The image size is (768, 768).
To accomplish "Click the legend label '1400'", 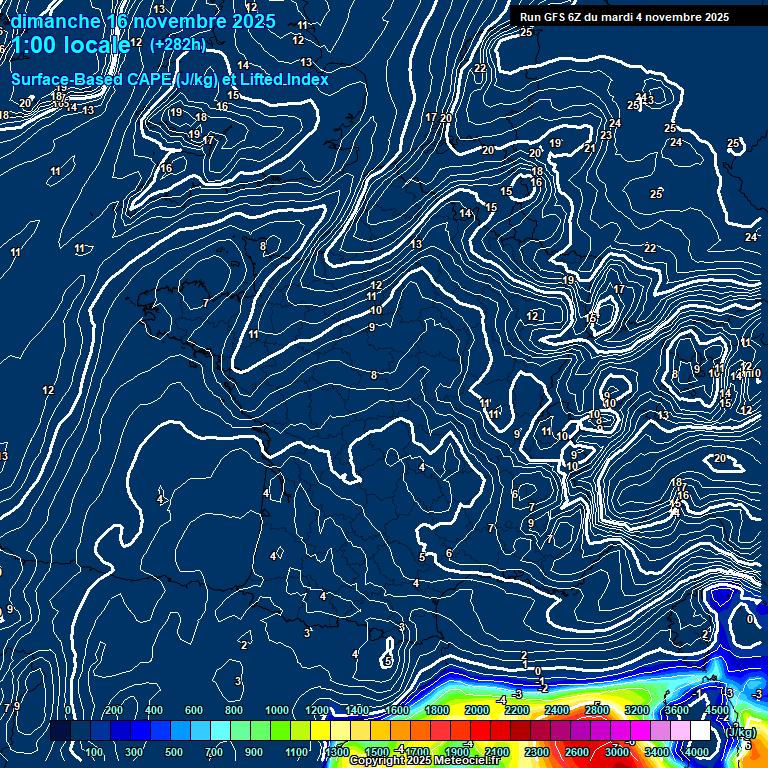I will coord(357,710).
